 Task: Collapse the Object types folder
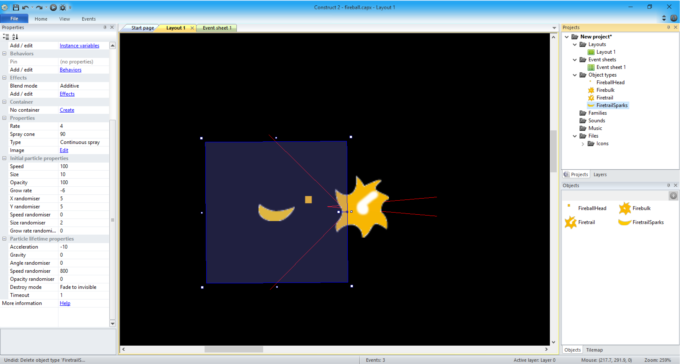tap(575, 75)
